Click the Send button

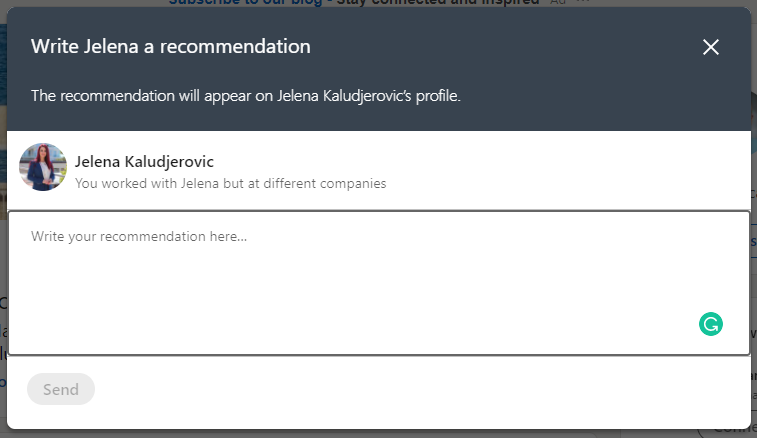coord(61,389)
